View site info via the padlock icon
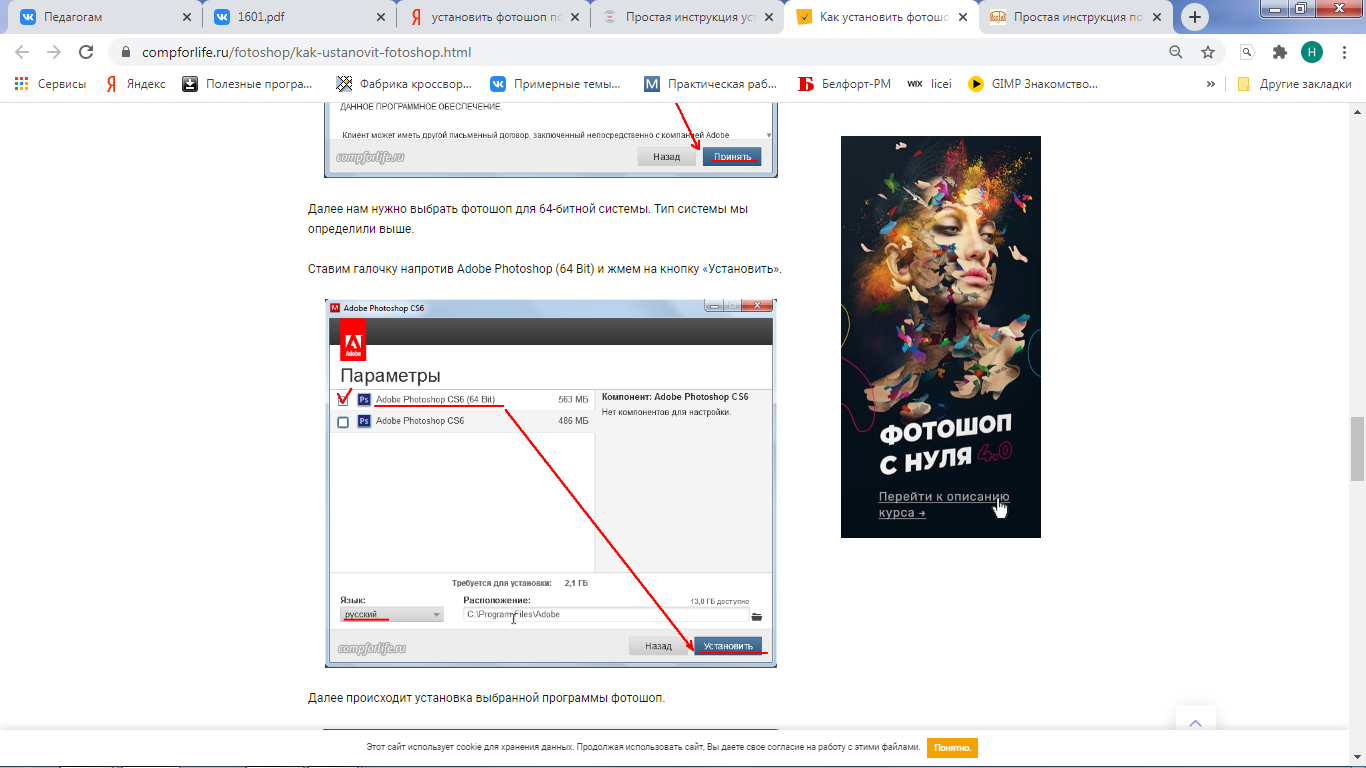Viewport: 1366px width, 768px height. point(125,52)
